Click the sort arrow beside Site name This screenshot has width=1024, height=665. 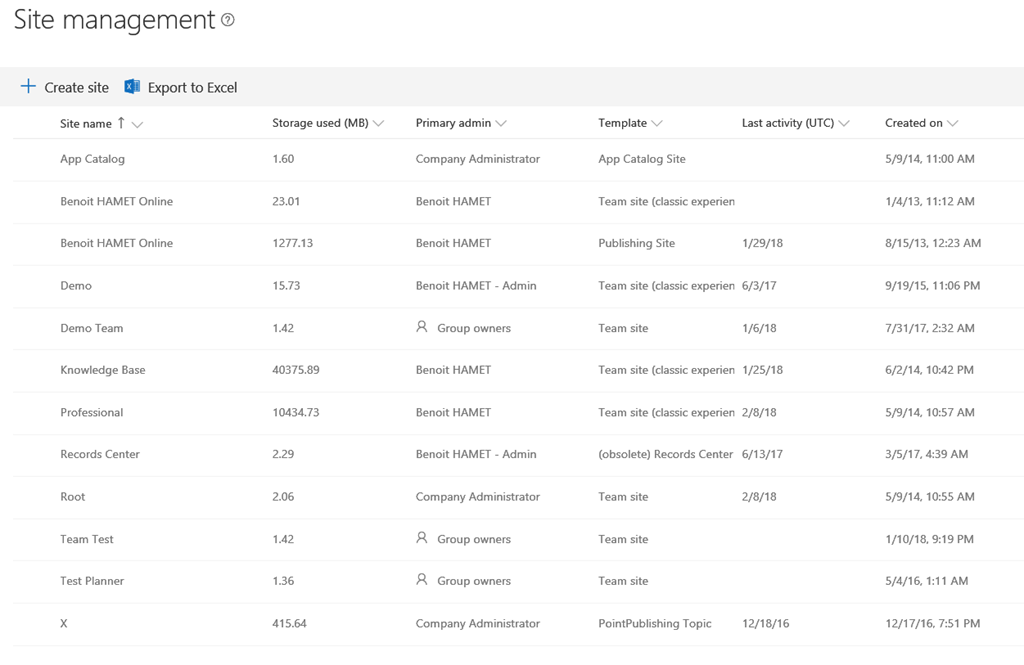pyautogui.click(x=121, y=123)
